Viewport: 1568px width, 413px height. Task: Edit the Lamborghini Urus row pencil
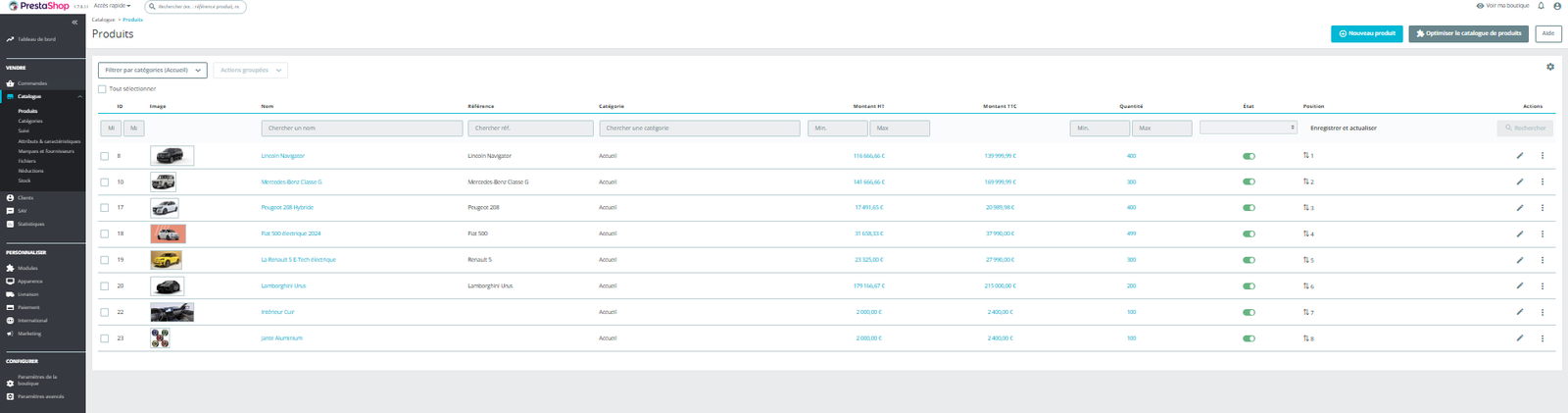coord(1520,285)
